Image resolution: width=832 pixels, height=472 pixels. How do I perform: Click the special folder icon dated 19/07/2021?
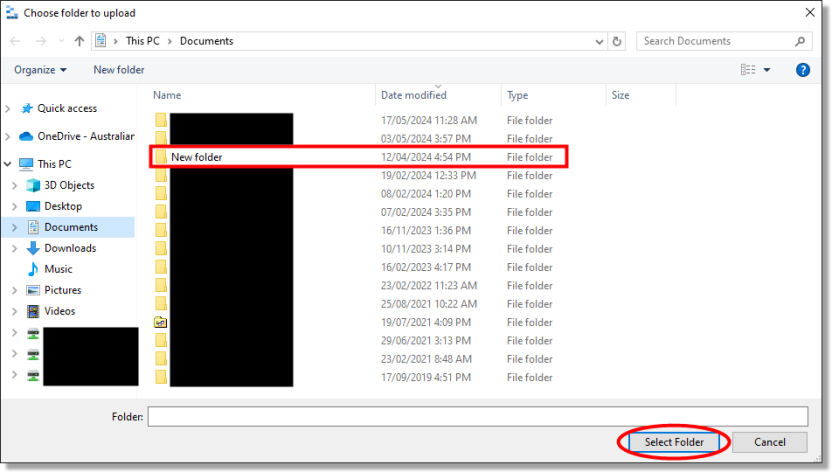(161, 322)
